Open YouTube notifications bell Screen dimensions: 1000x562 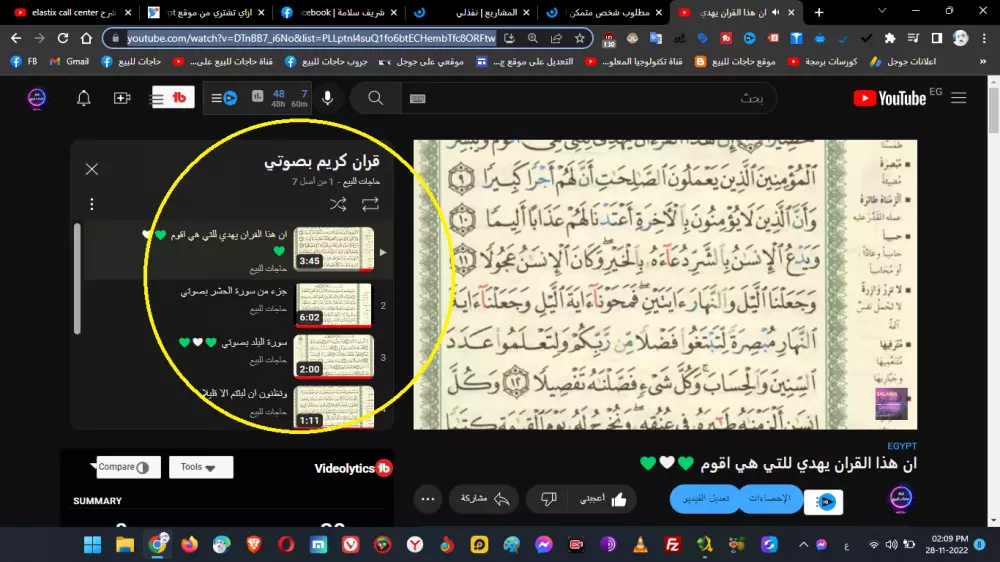tap(84, 98)
